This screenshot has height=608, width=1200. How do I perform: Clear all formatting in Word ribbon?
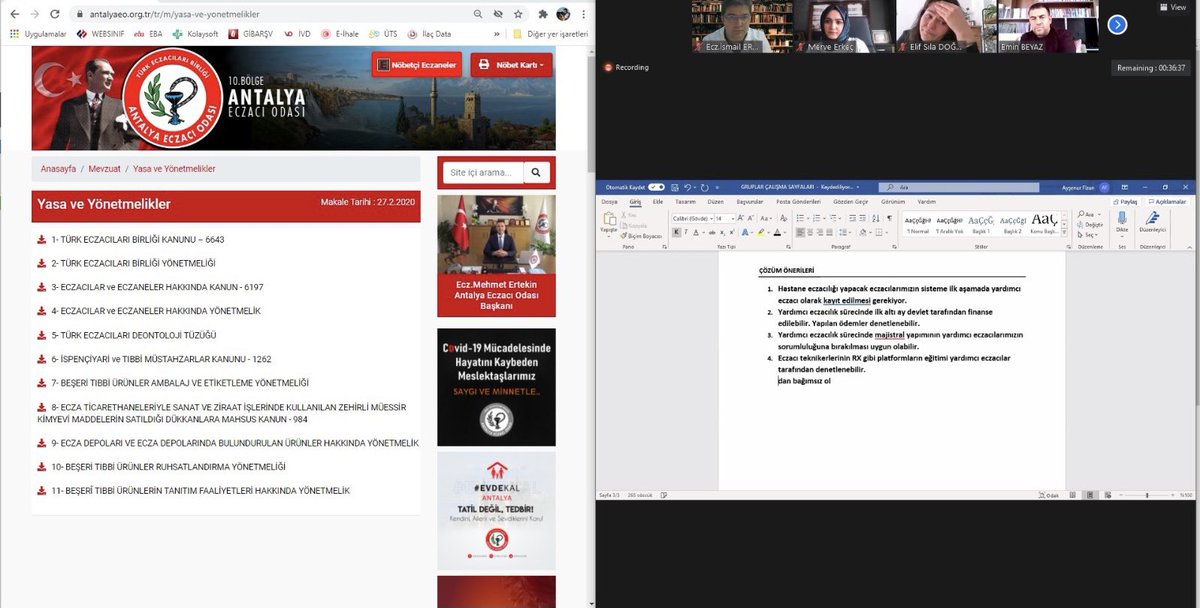[x=783, y=218]
